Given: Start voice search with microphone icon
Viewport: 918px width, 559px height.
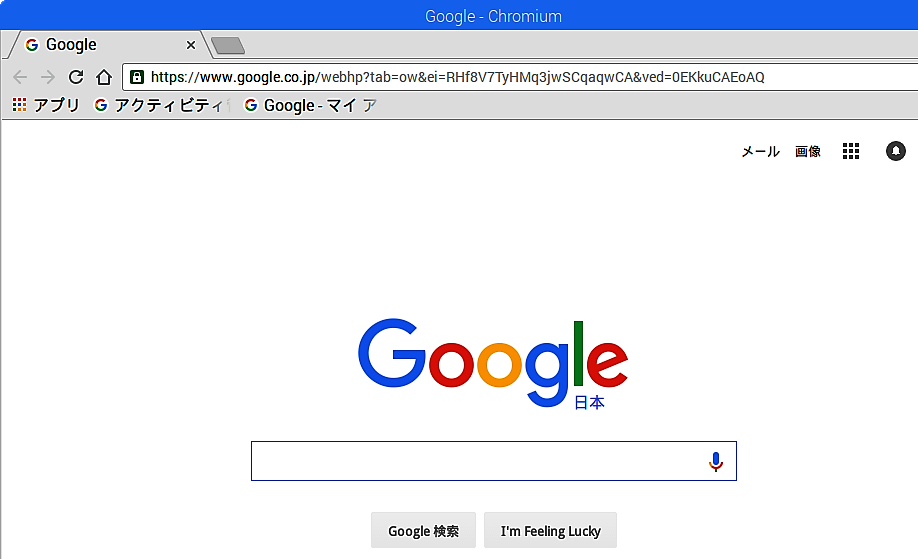Looking at the screenshot, I should pyautogui.click(x=715, y=461).
